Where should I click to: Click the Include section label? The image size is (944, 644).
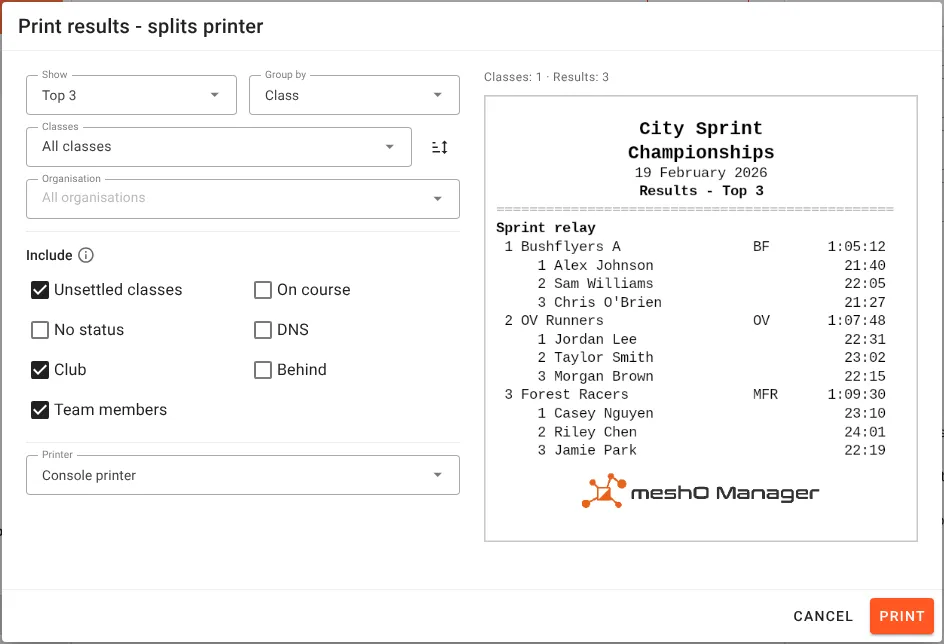pos(49,255)
